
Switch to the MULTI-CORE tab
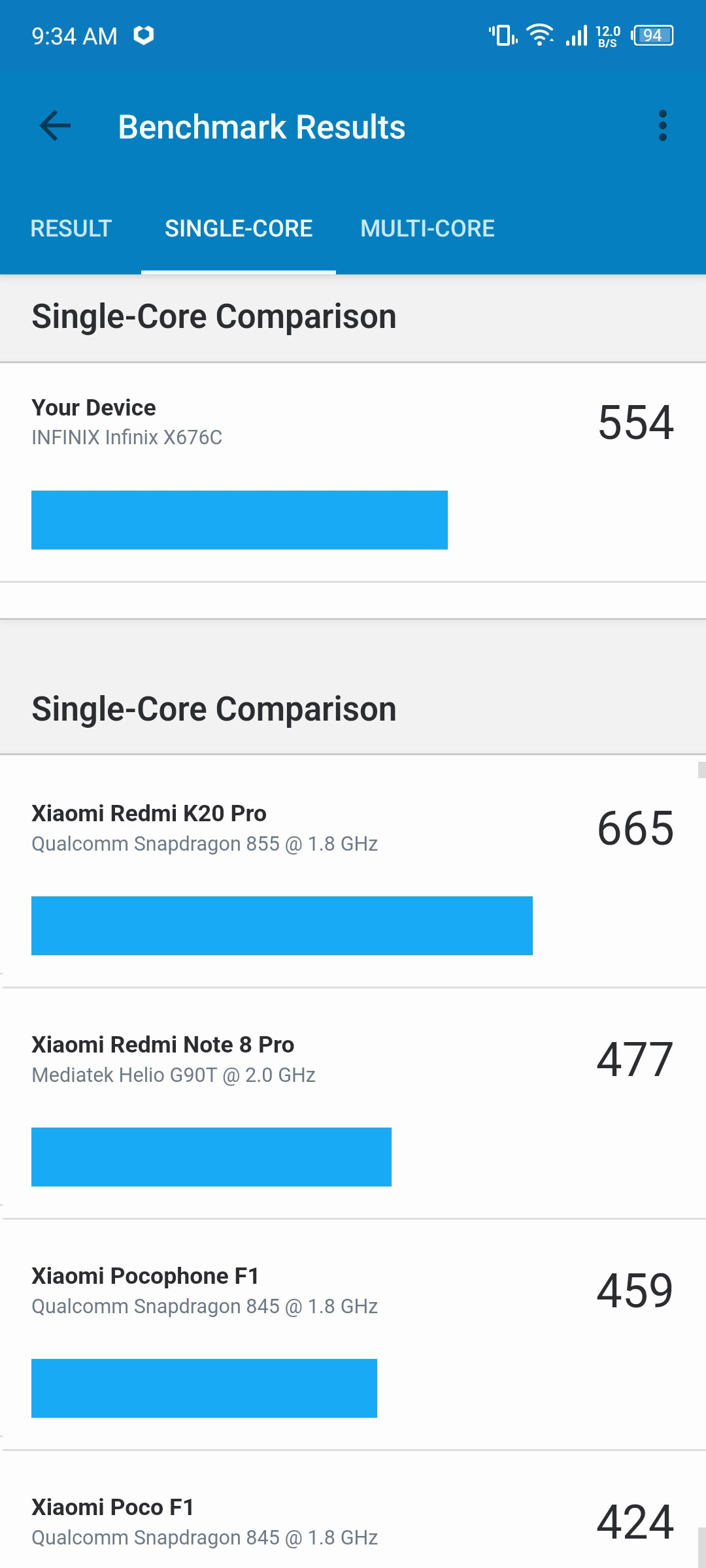click(x=428, y=229)
